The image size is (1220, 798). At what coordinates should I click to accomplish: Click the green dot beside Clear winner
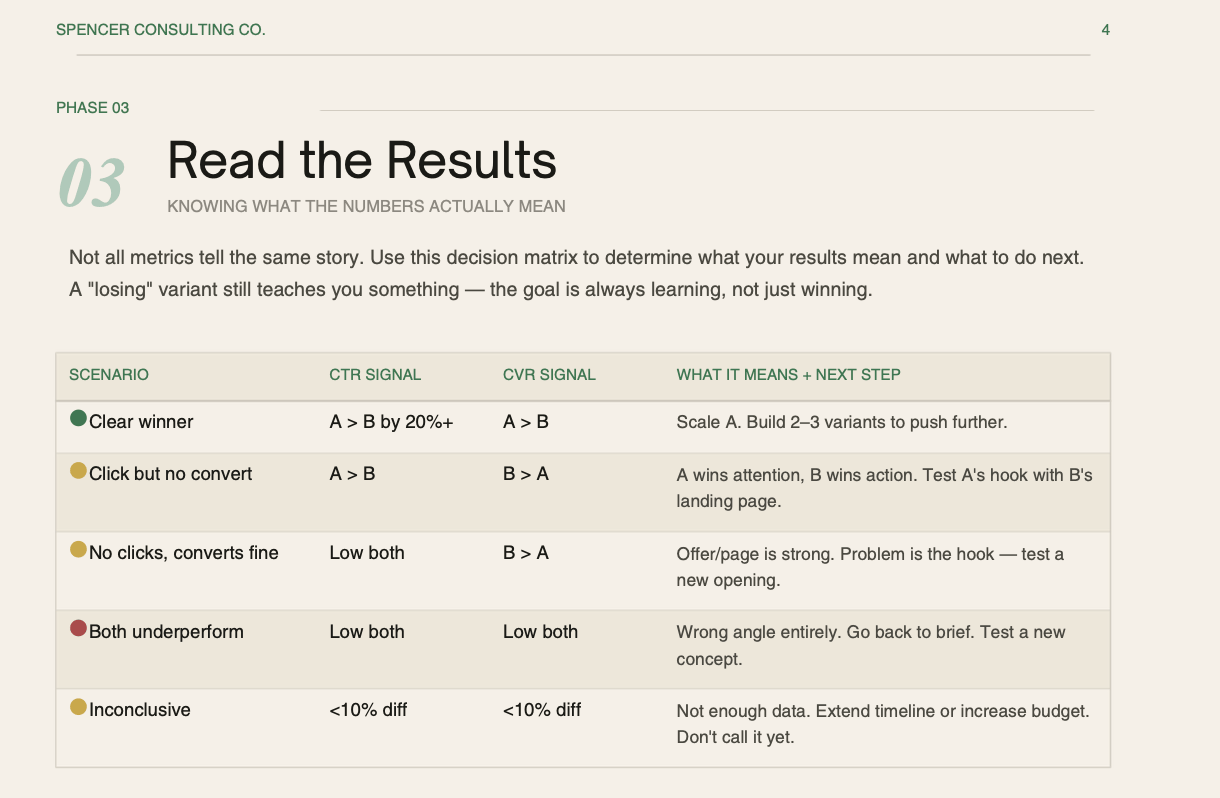click(78, 419)
